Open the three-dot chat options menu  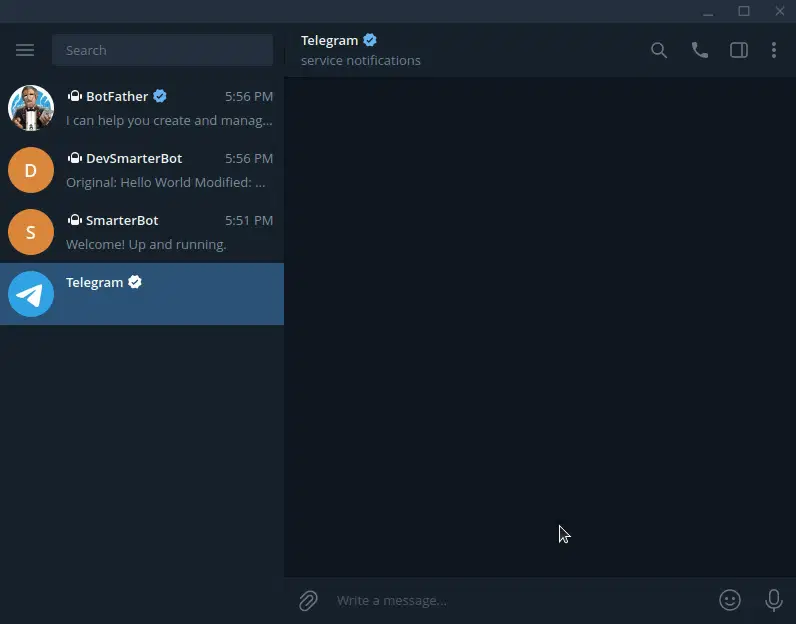(774, 50)
